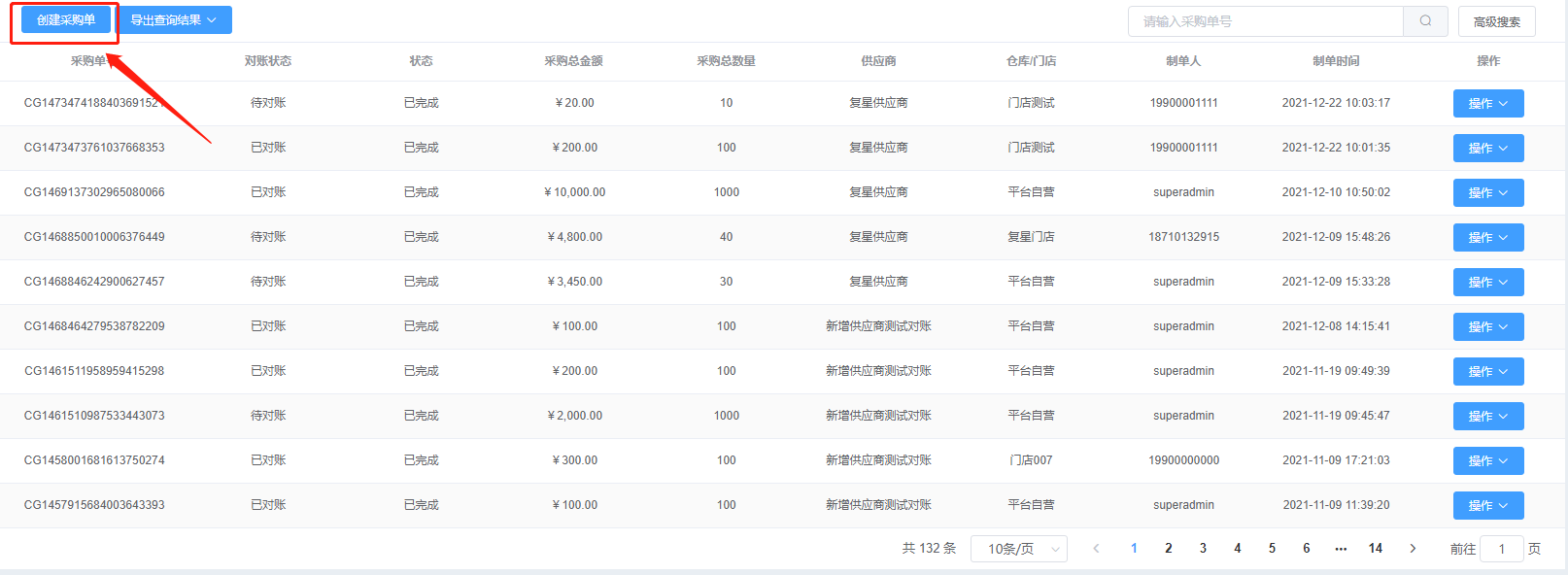Click the 制单时间 column header
The width and height of the screenshot is (1568, 575).
[x=1336, y=61]
